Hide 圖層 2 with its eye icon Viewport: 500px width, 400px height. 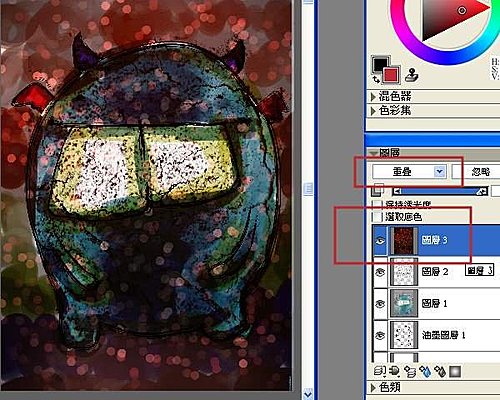pyautogui.click(x=380, y=272)
